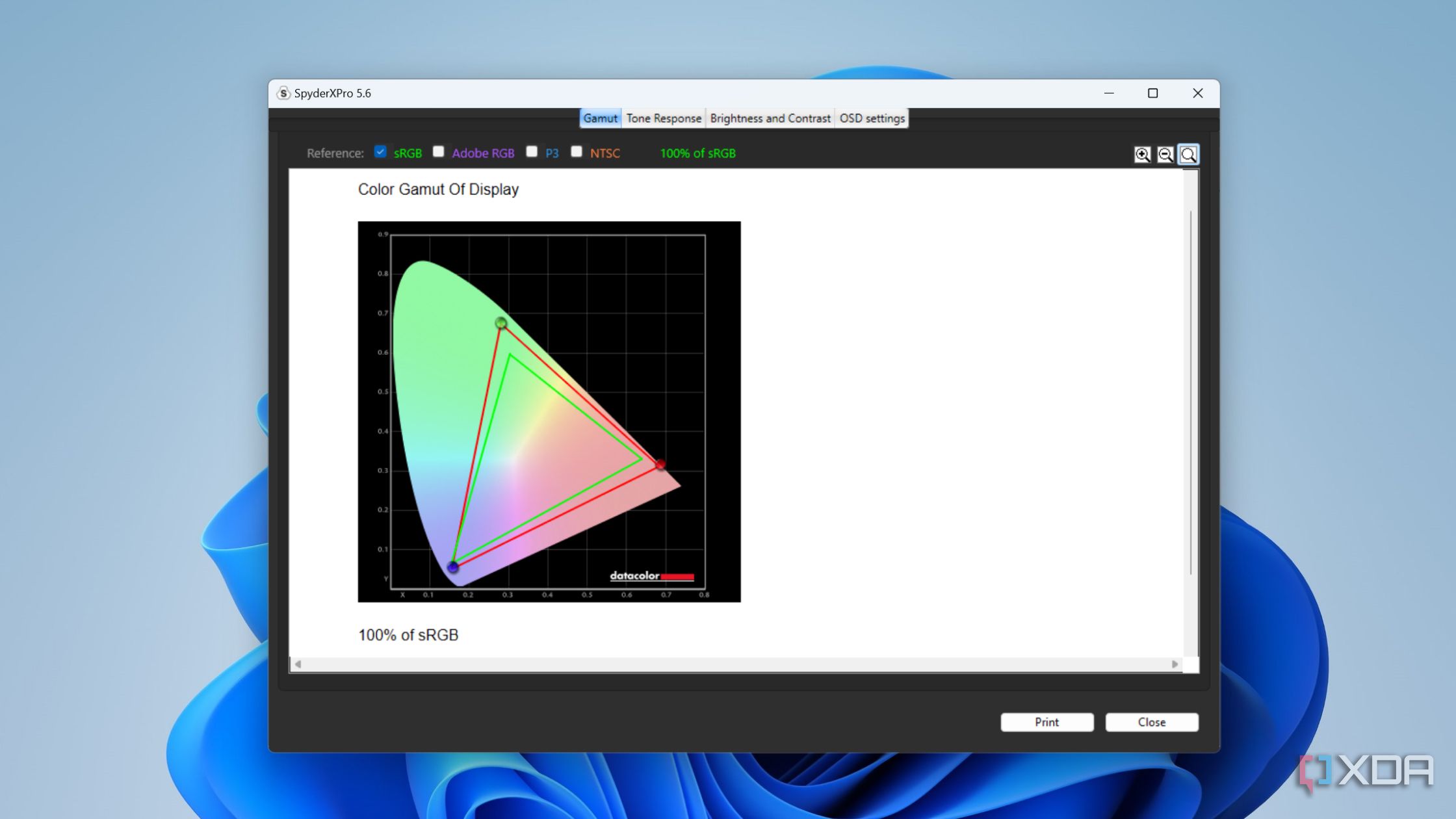Enable the Adobe RGB reference checkbox
1456x819 pixels.
[439, 151]
